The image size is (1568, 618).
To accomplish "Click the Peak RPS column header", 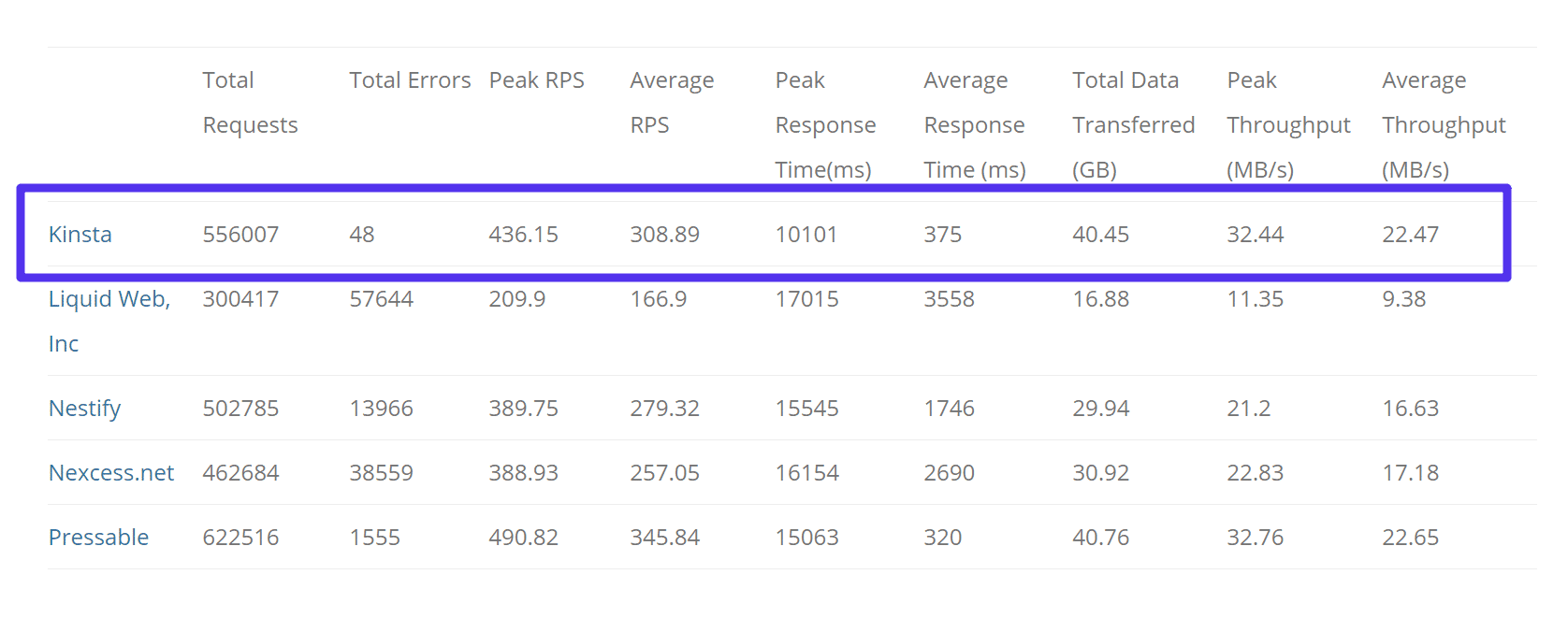I will click(536, 80).
